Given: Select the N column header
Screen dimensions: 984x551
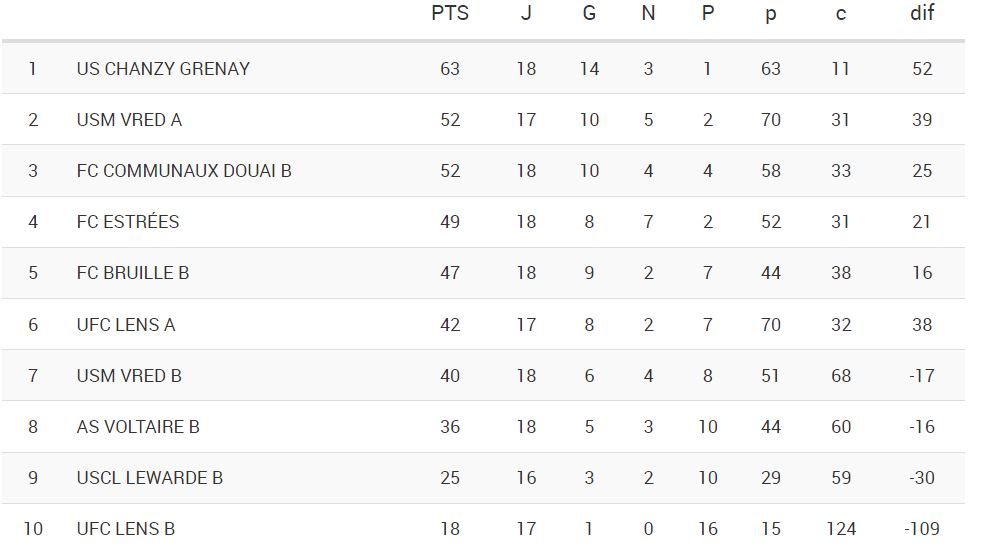Looking at the screenshot, I should (x=648, y=14).
